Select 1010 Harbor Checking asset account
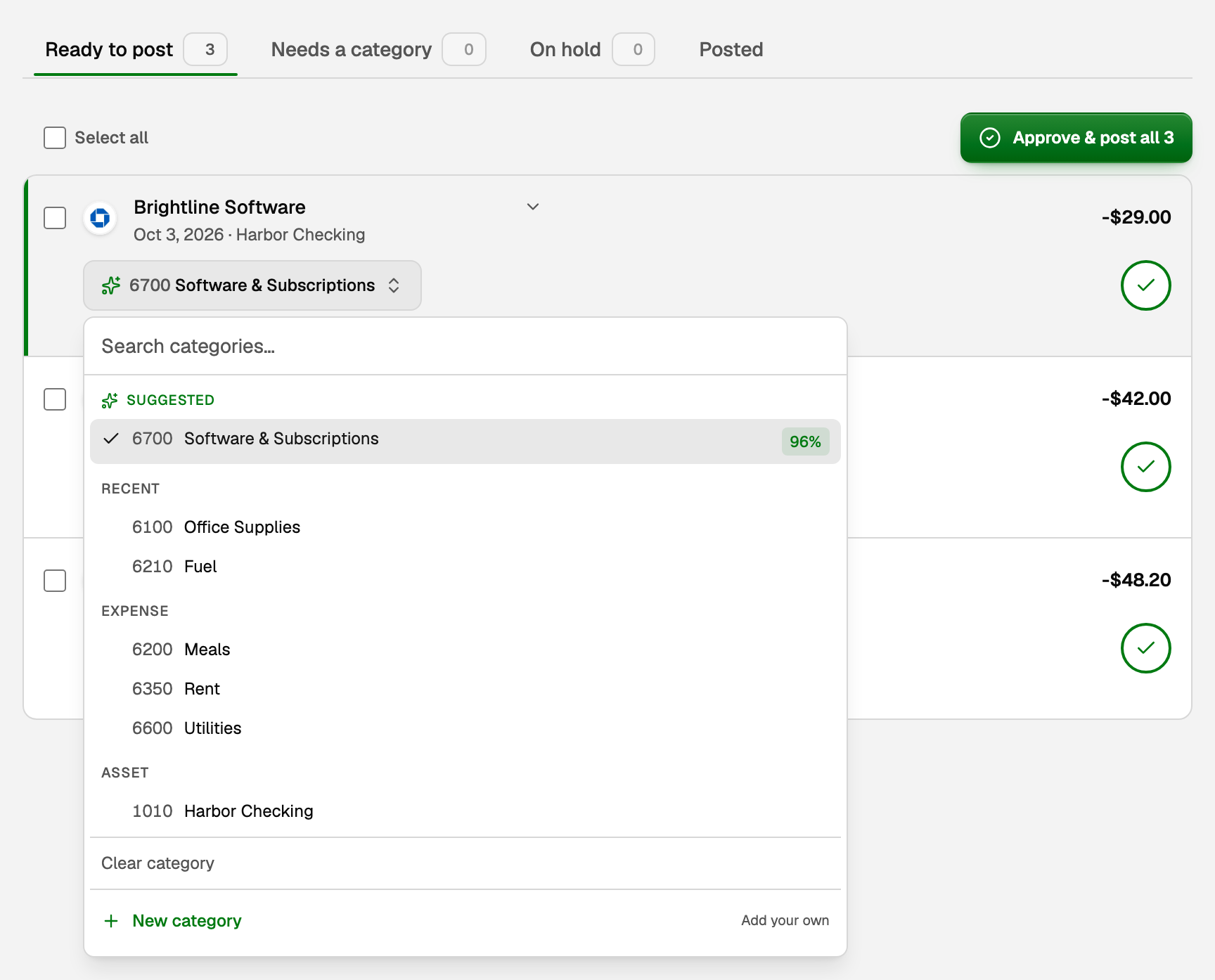 point(465,811)
